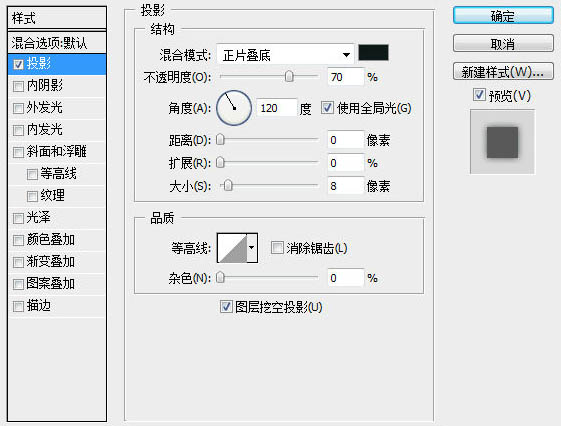Select the 斜面和浮雕 style row label
Image resolution: width=561 pixels, height=426 pixels.
57,151
